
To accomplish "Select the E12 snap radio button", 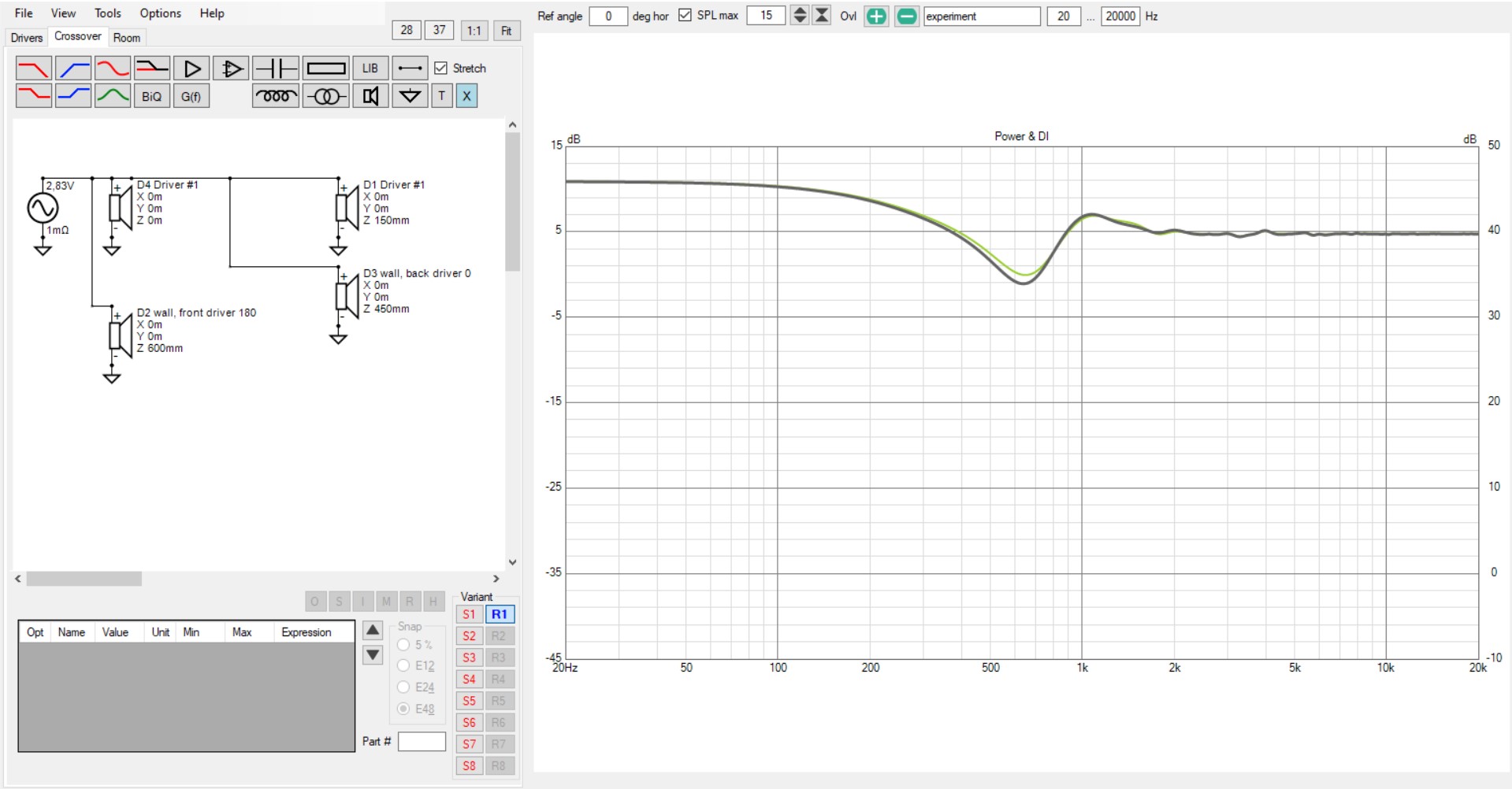I will pyautogui.click(x=403, y=666).
